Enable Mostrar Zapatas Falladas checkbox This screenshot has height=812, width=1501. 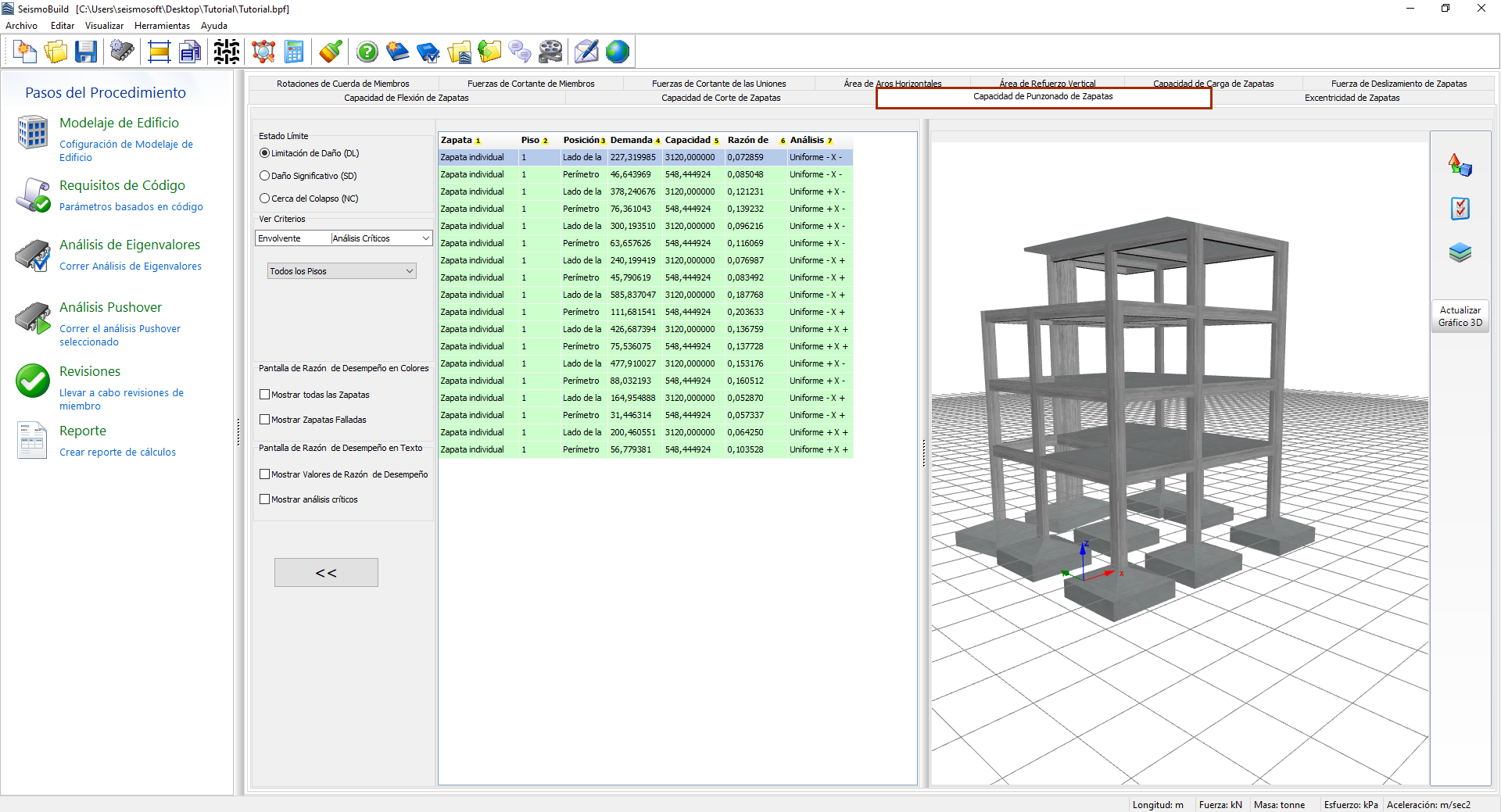pos(265,420)
